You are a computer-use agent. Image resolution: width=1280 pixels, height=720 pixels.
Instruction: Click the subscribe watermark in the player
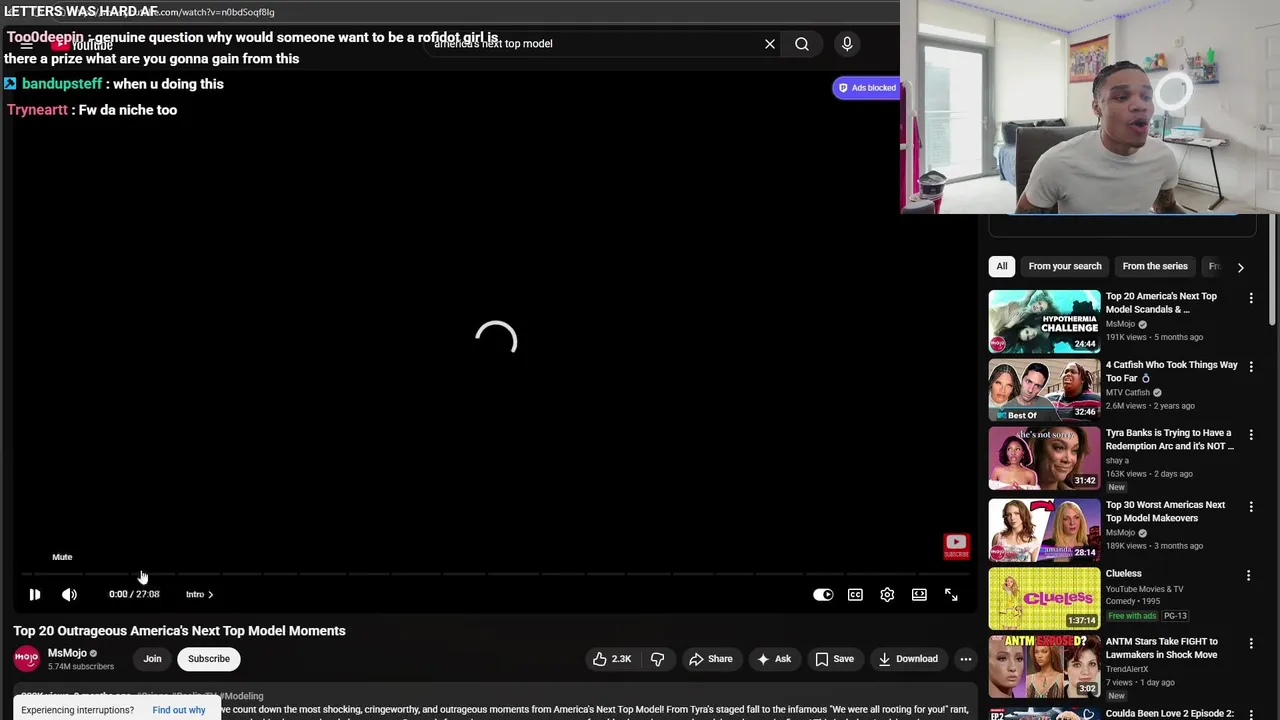point(956,545)
